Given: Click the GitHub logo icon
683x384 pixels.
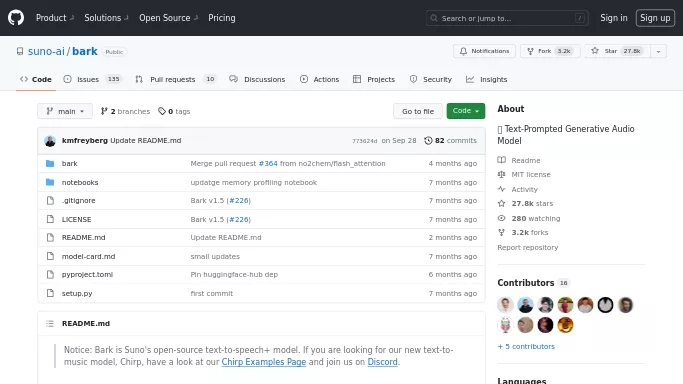Looking at the screenshot, I should click(16, 18).
